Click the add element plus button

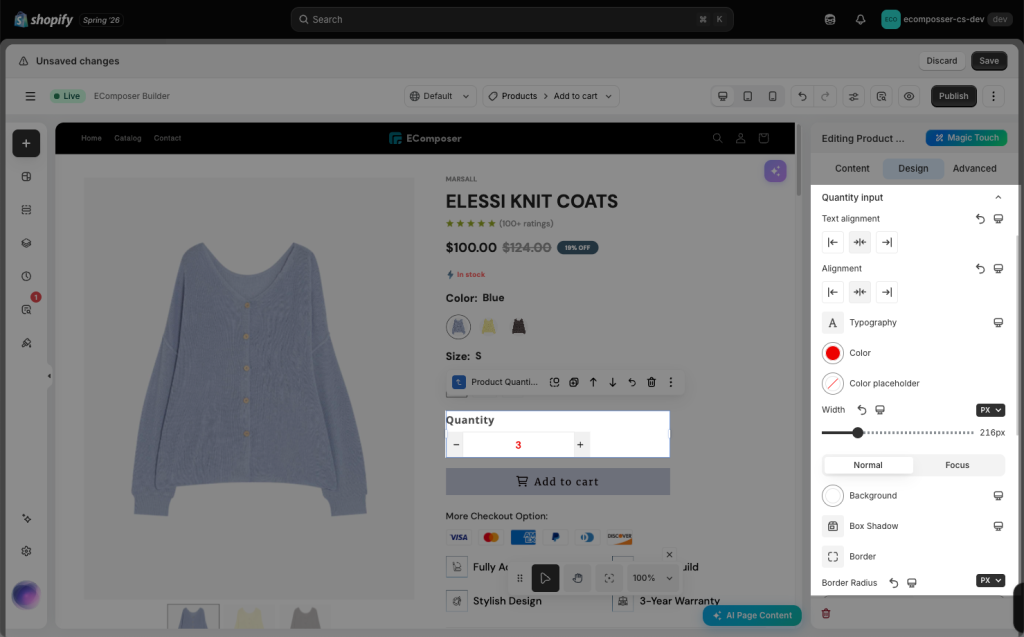click(26, 143)
